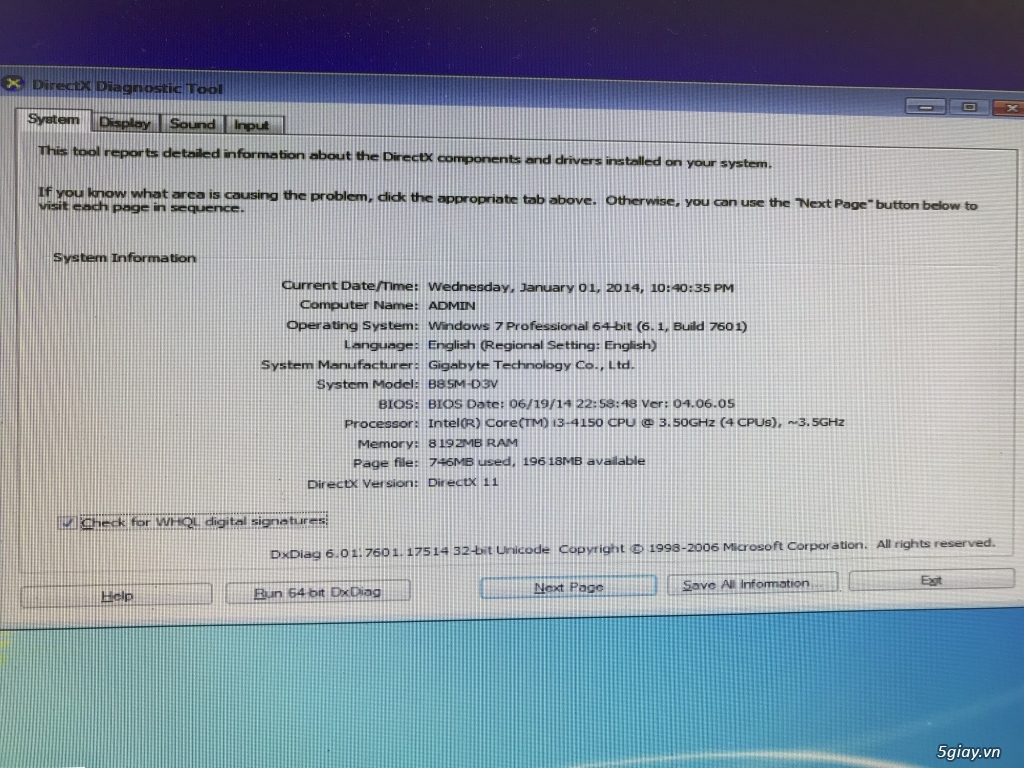The height and width of the screenshot is (768, 1024).
Task: Click the DirectX Diagnostic Tool title text
Action: click(x=127, y=87)
